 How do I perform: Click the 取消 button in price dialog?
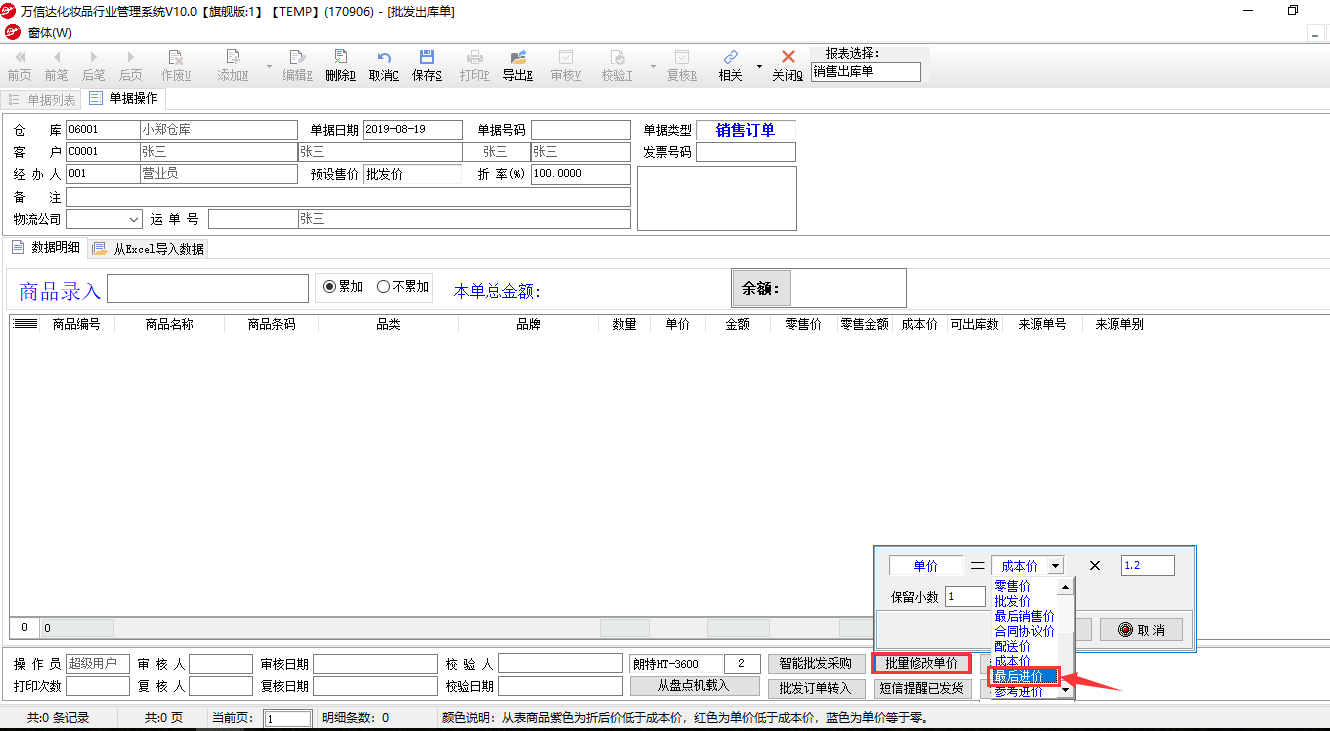click(1142, 630)
